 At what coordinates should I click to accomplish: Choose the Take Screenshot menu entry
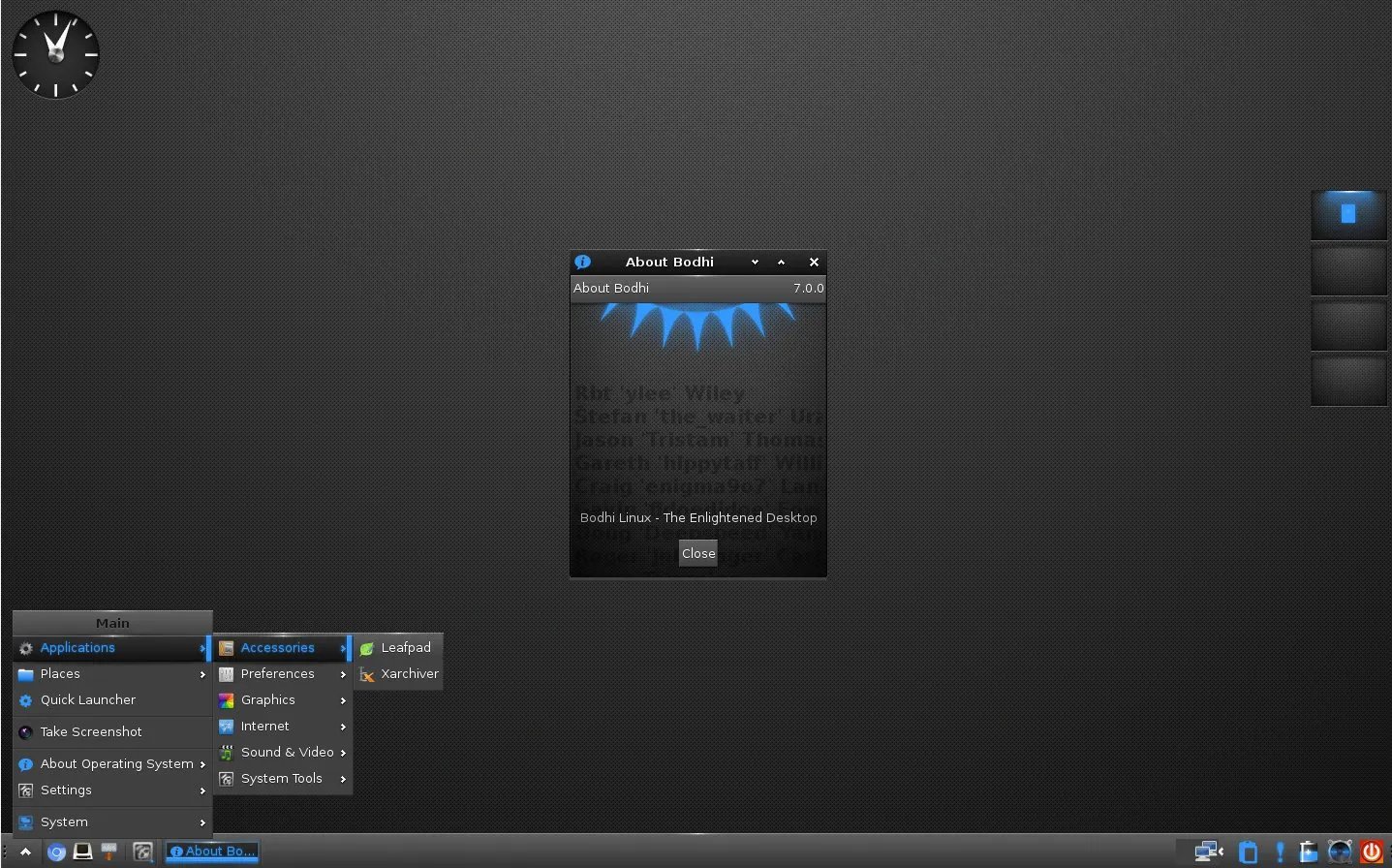click(x=112, y=732)
